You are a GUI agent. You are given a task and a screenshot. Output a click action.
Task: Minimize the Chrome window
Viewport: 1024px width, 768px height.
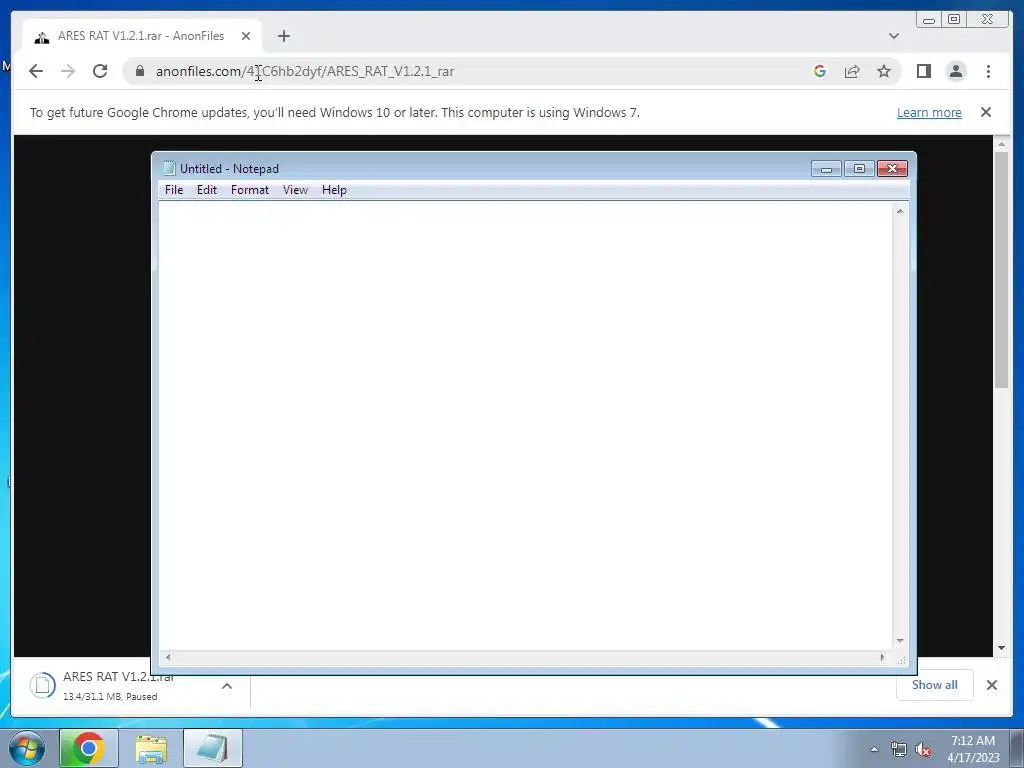point(929,20)
